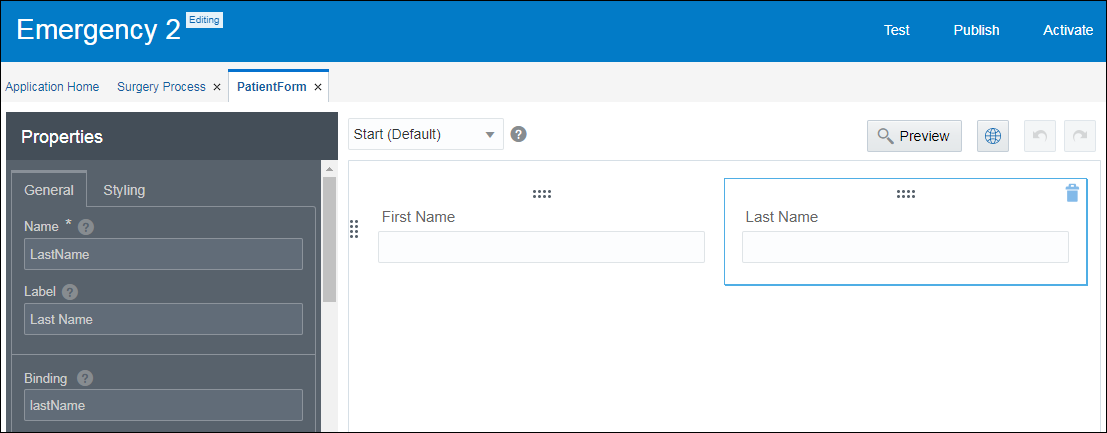1107x433 pixels.
Task: Click the undo arrow button
Action: [1040, 136]
